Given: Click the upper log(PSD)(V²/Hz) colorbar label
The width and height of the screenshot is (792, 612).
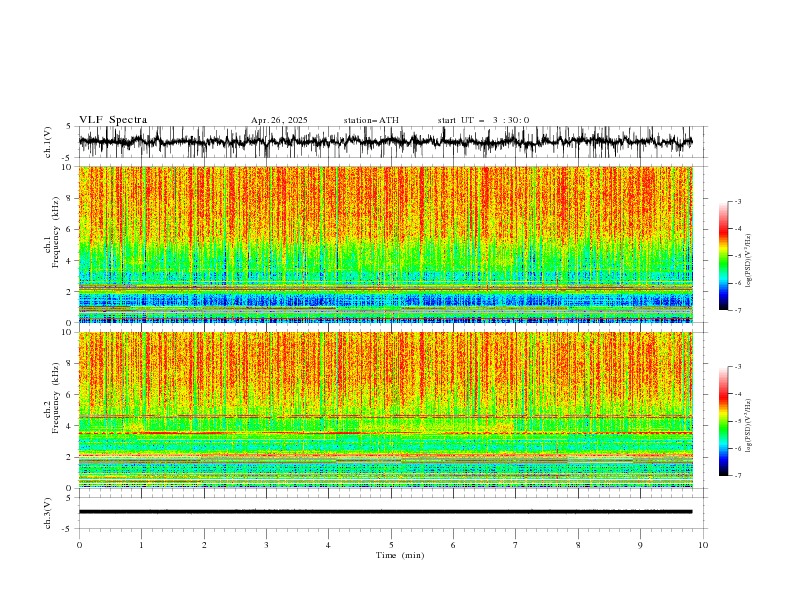Looking at the screenshot, I should 749,261.
